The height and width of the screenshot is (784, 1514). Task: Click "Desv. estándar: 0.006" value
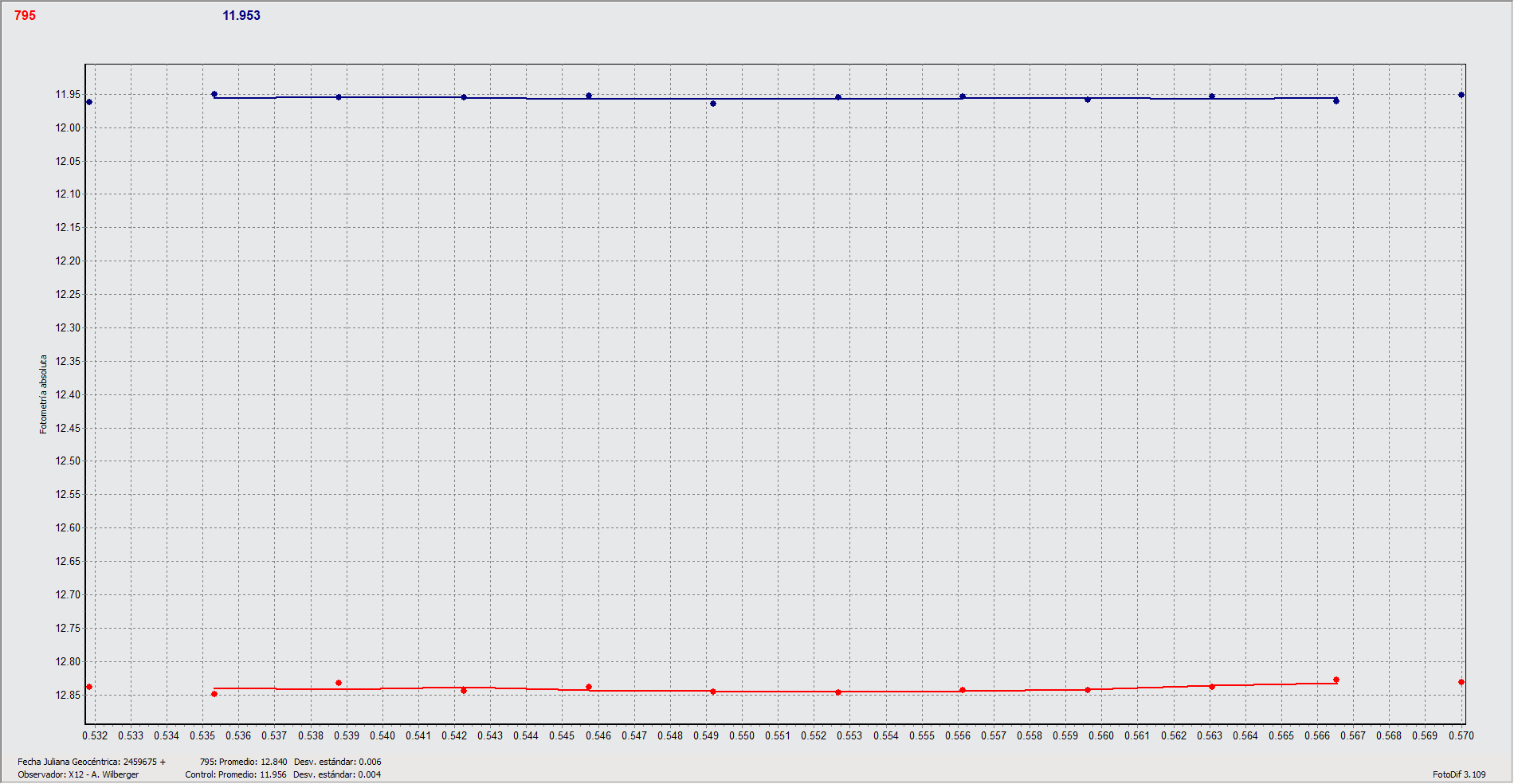338,762
